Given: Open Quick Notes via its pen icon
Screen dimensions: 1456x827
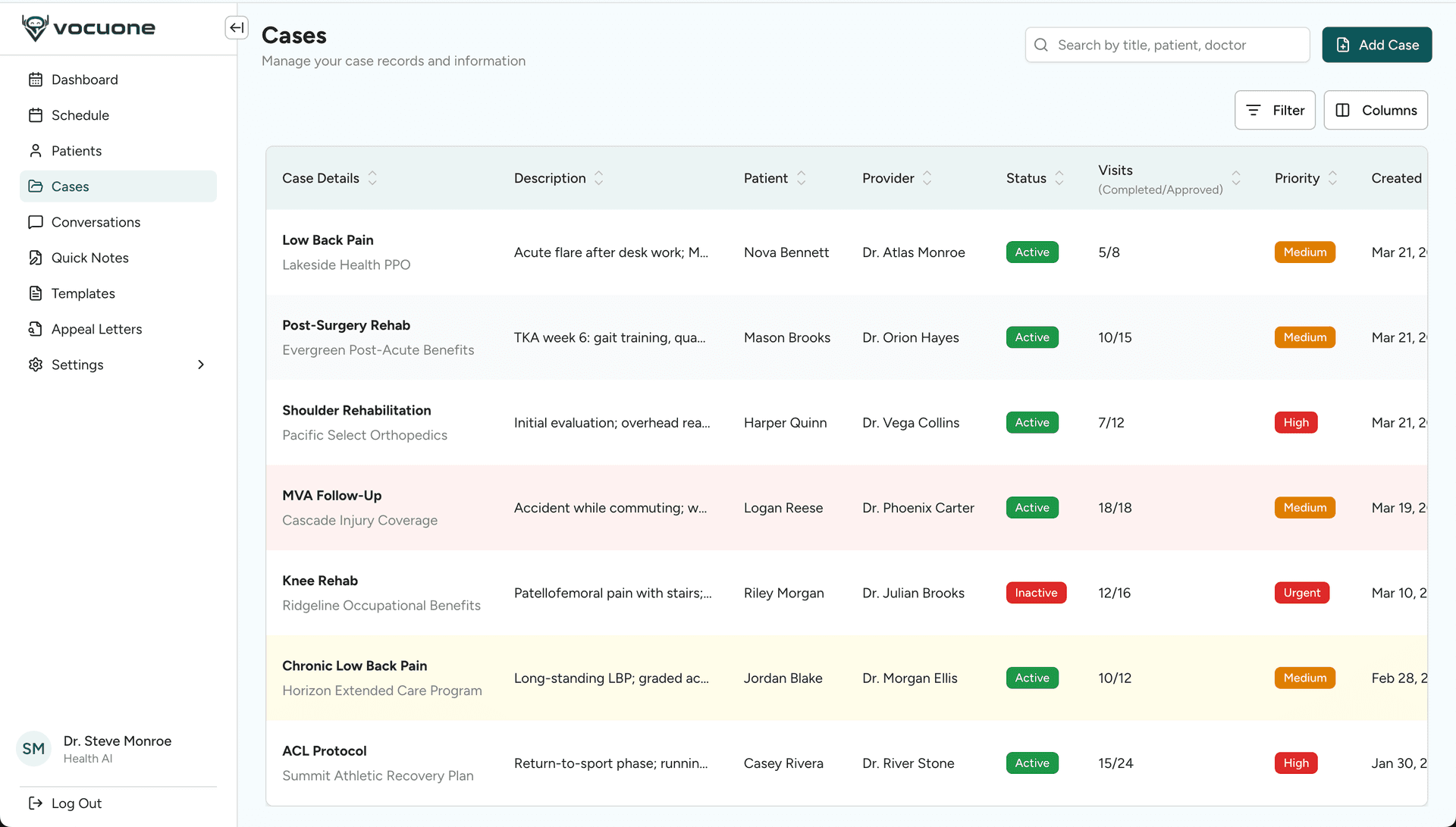Looking at the screenshot, I should coord(36,257).
